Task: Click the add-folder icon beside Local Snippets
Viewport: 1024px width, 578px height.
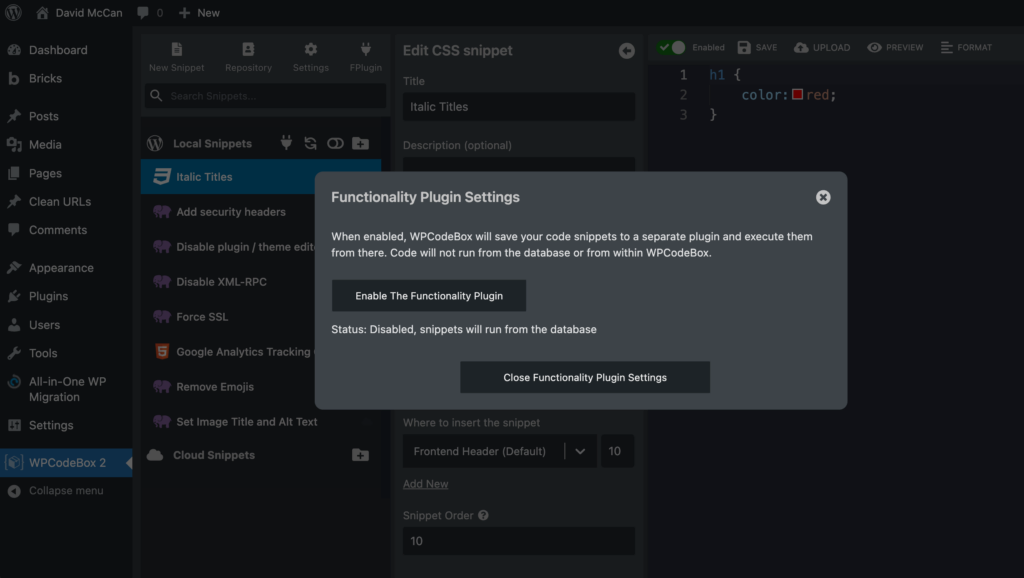Action: (x=361, y=143)
